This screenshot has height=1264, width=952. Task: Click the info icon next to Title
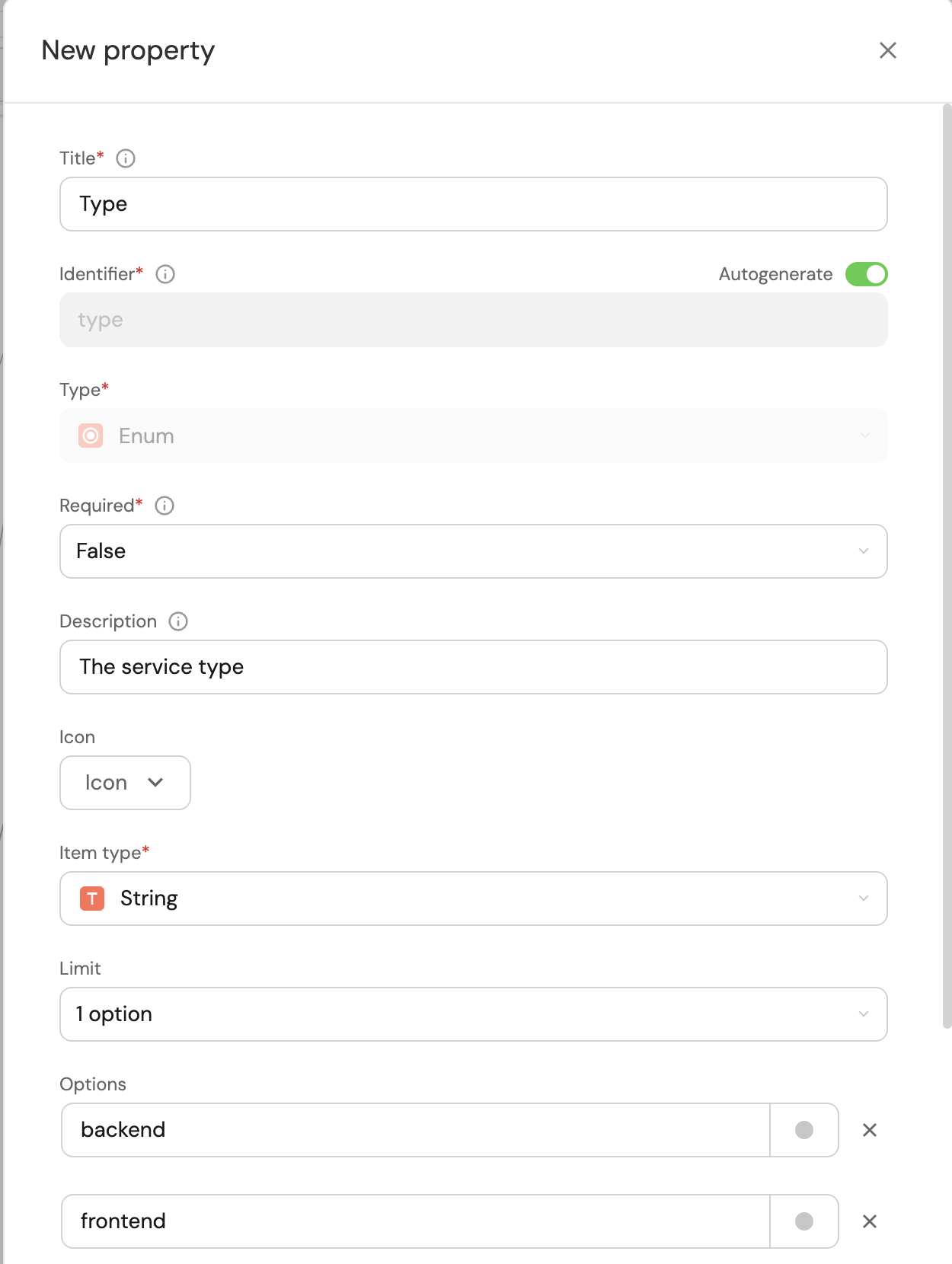coord(126,158)
